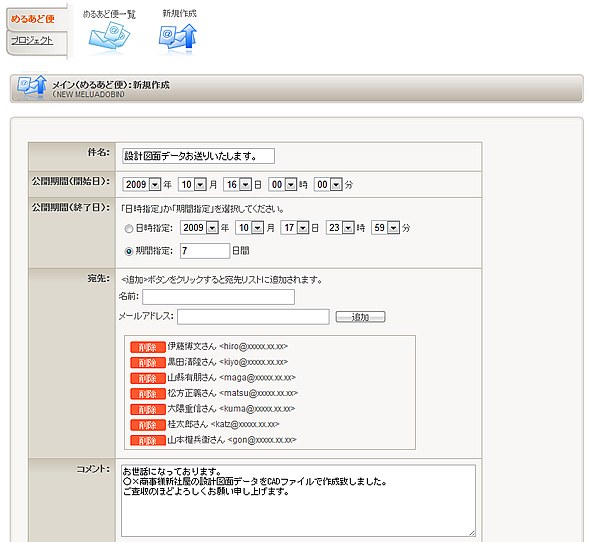Viewport: 600px width, 542px height.
Task: Click the mail icon in the メイン header bar
Action: point(31,88)
